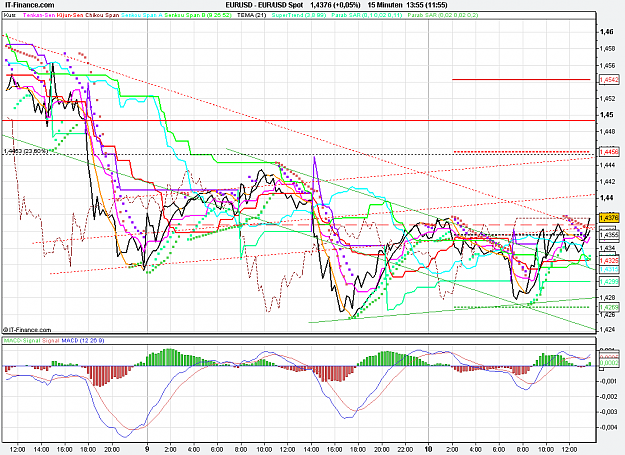Click the cyan 1,4315 price tag

click(x=609, y=269)
